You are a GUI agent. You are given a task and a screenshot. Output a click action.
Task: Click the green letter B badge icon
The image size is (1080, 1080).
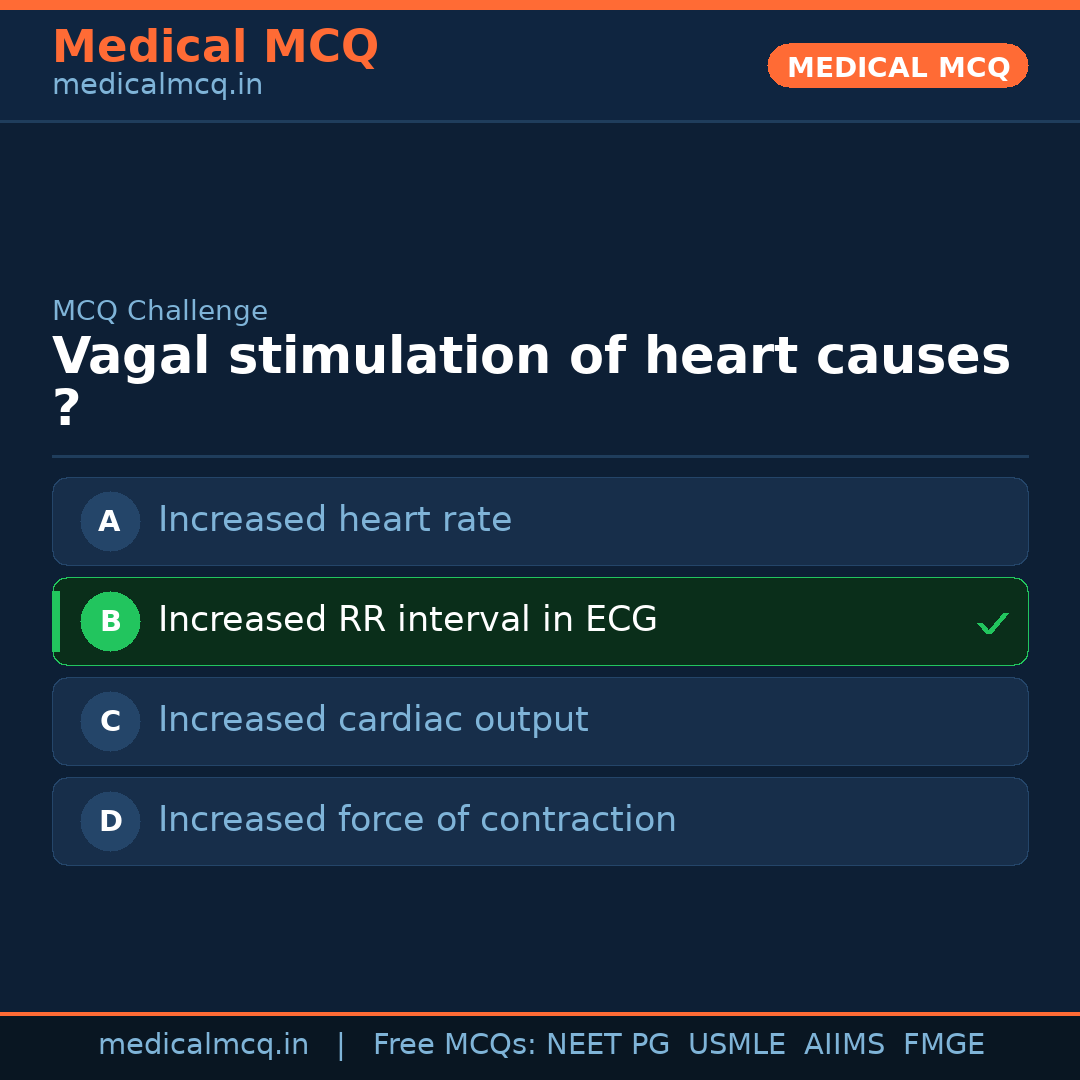pos(110,621)
